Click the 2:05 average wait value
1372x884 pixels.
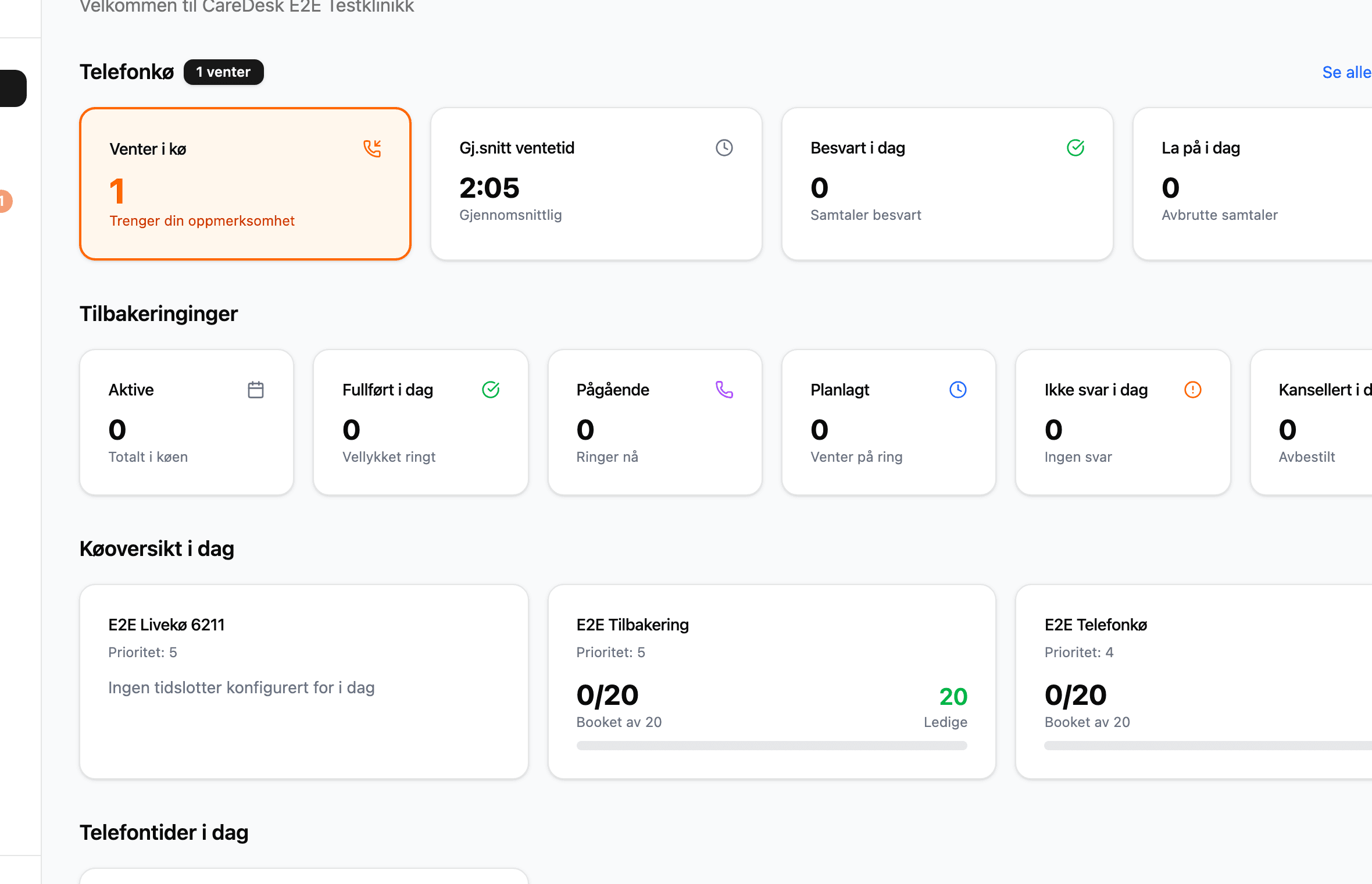tap(490, 188)
